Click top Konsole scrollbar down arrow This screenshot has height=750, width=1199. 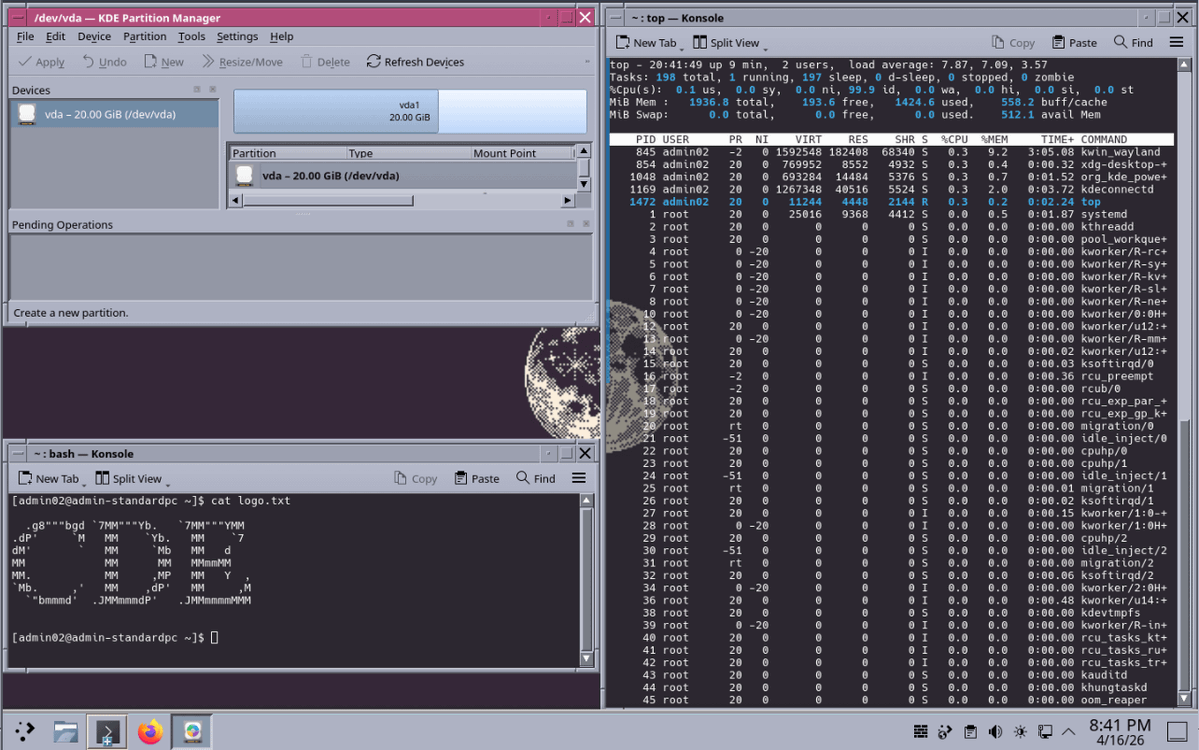pos(1184,698)
